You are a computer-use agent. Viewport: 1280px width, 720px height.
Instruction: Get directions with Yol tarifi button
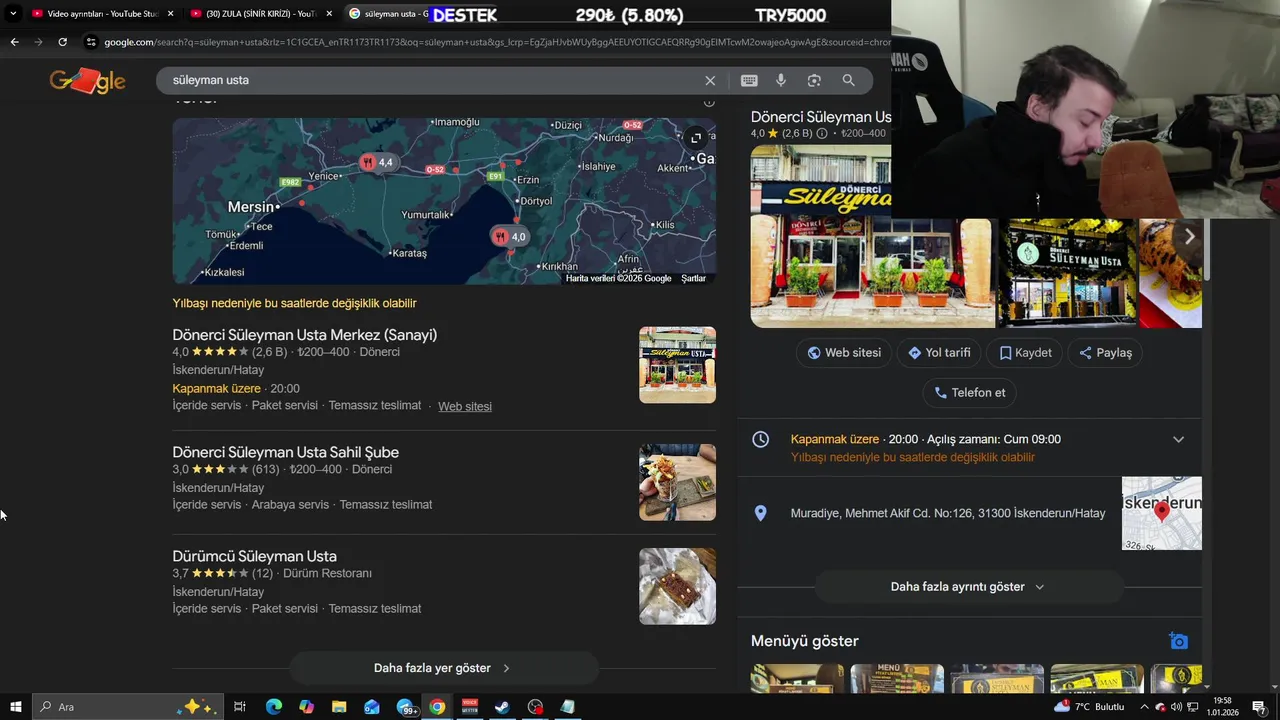939,353
